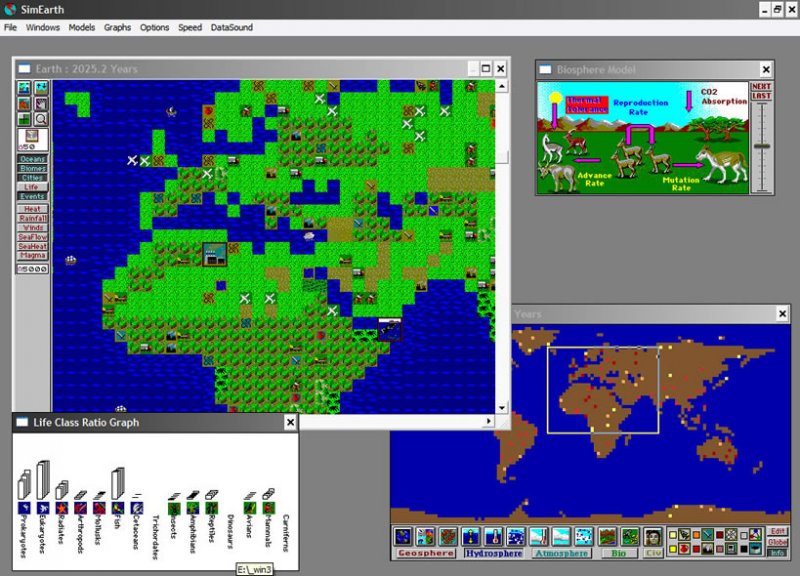Click the Prokaryotes icon in Life graph
Viewport: 800px width, 576px height.
tap(24, 508)
